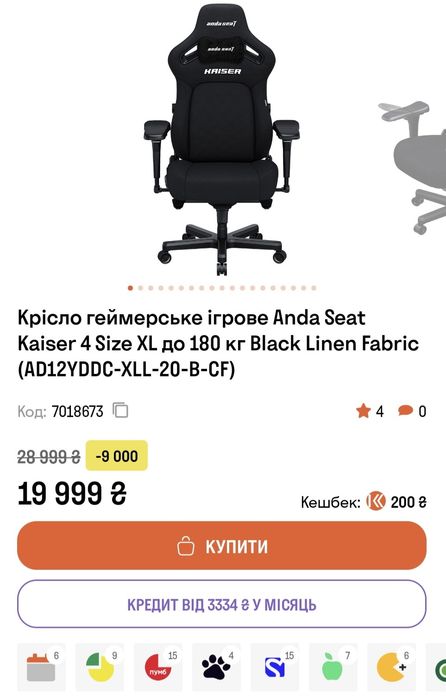View the next gray chair image
Screen dimensions: 446x699
[413, 167]
